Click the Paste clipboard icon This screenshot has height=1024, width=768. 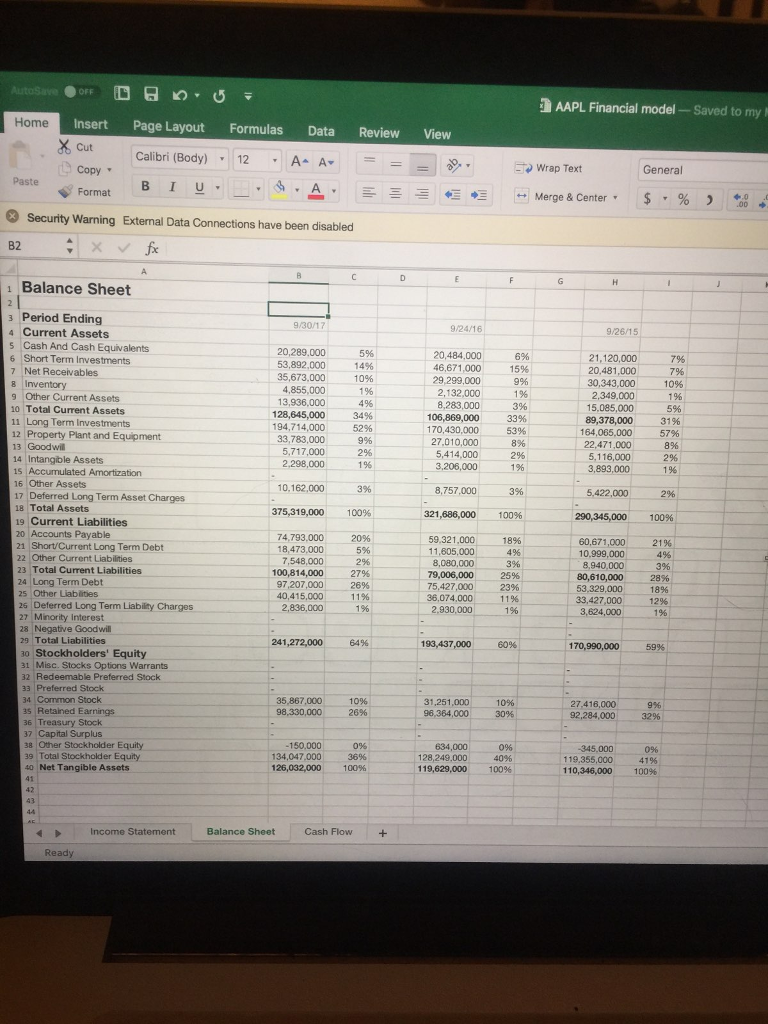(x=23, y=155)
